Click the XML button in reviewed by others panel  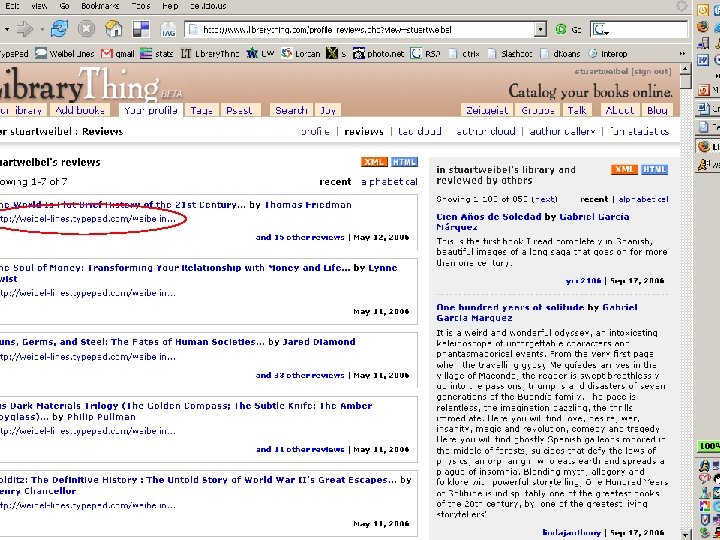click(x=624, y=169)
